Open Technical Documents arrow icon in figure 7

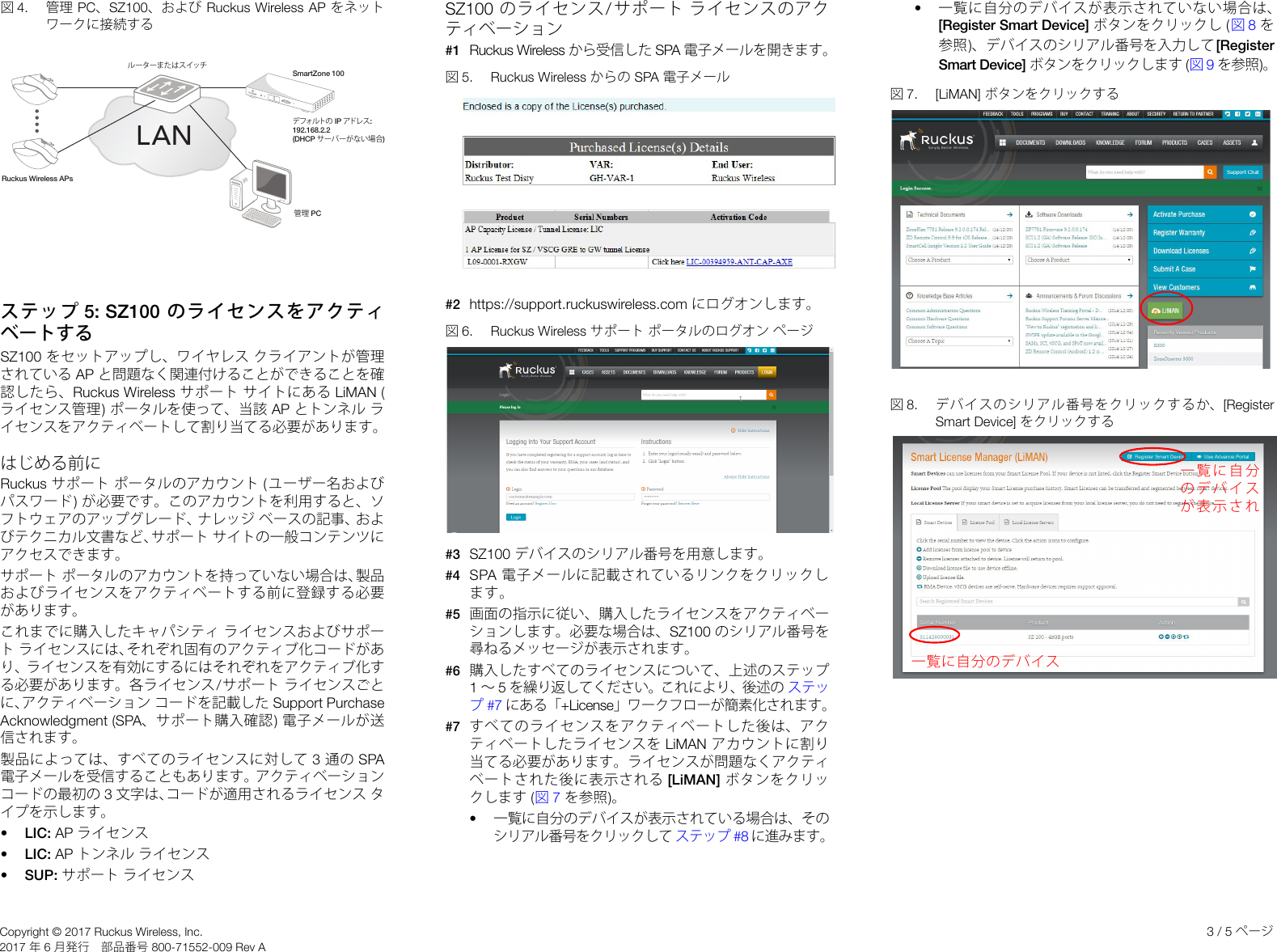[x=1009, y=214]
